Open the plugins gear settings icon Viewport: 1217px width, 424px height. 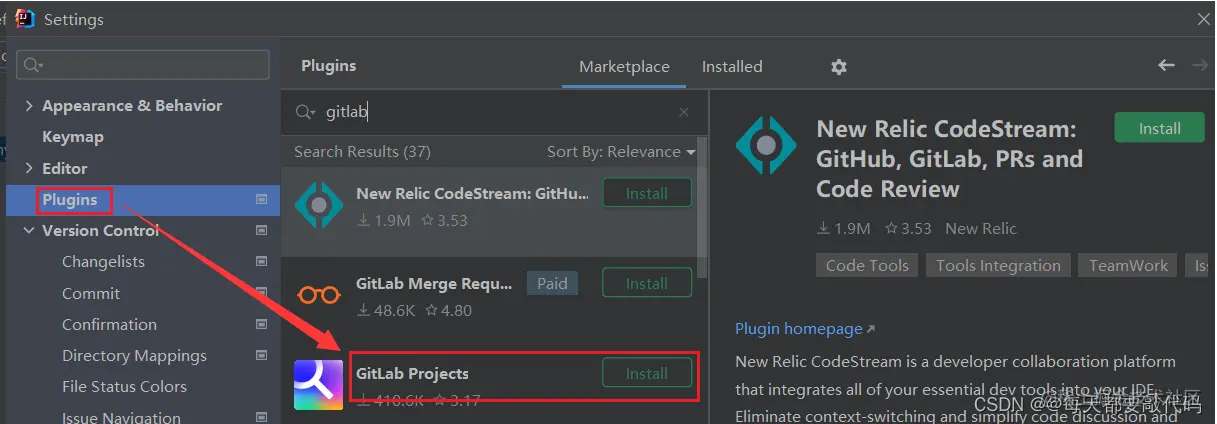(839, 67)
